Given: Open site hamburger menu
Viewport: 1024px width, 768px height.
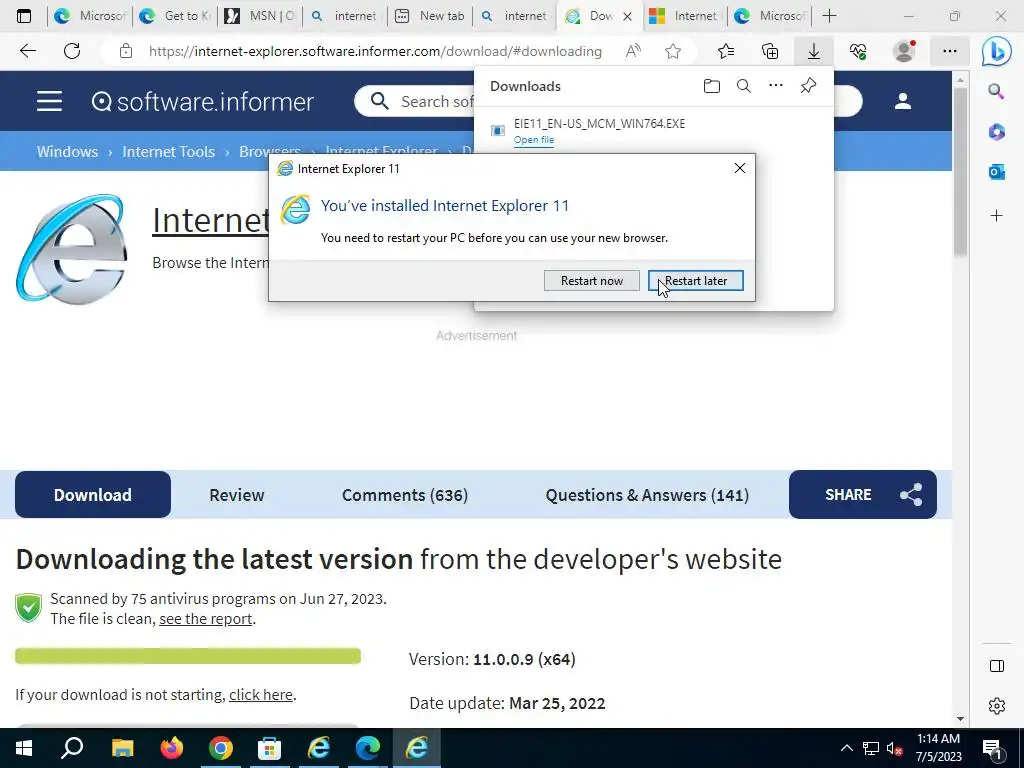Looking at the screenshot, I should [50, 101].
